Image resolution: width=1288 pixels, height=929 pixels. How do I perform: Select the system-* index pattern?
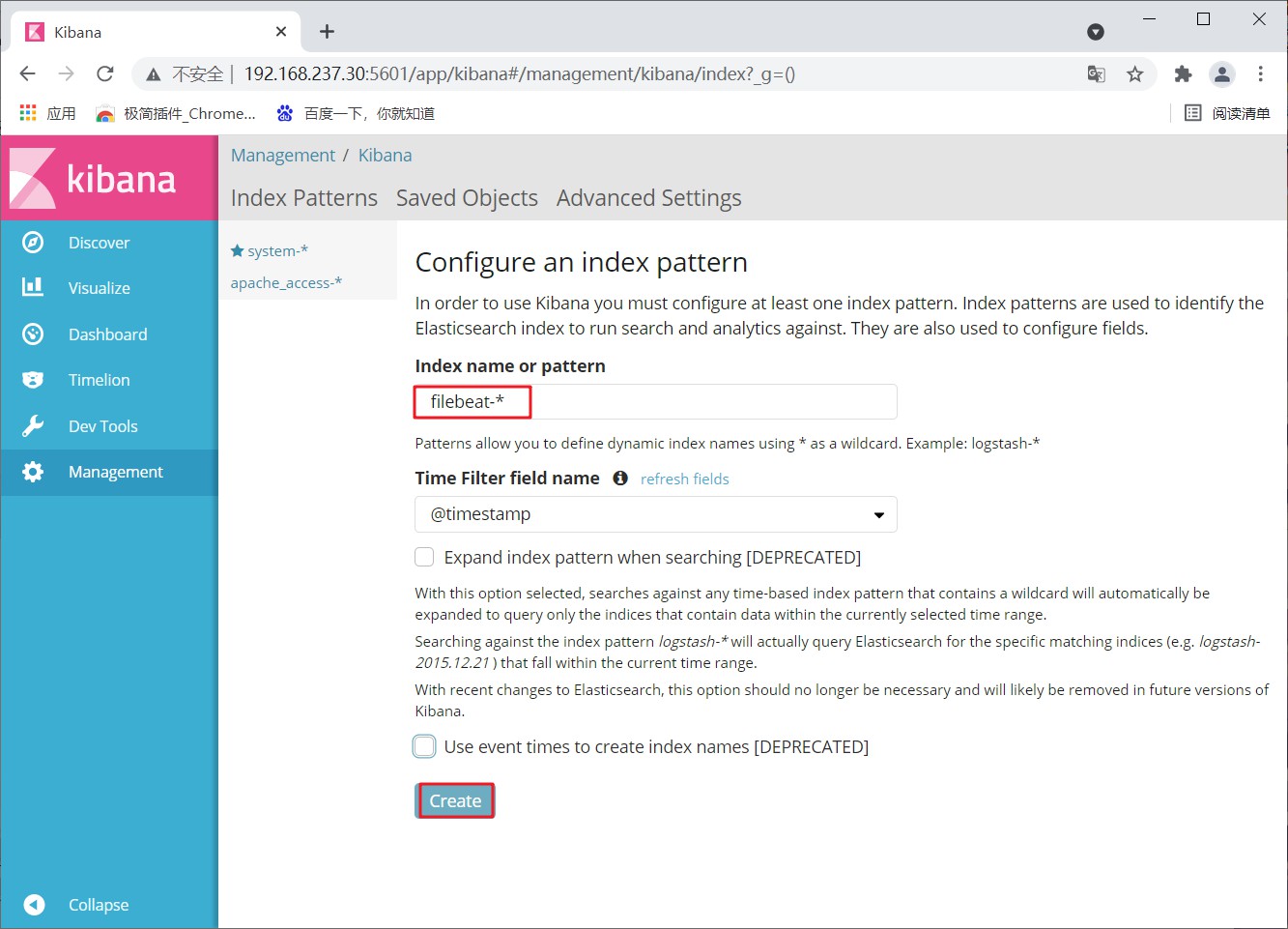(277, 250)
